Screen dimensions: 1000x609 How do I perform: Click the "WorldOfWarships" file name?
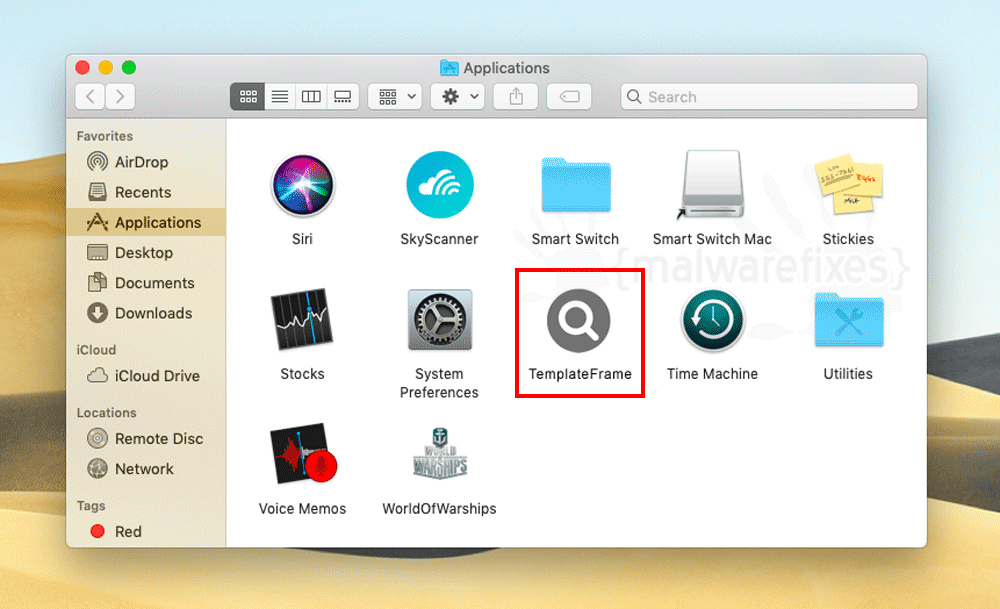coord(439,509)
